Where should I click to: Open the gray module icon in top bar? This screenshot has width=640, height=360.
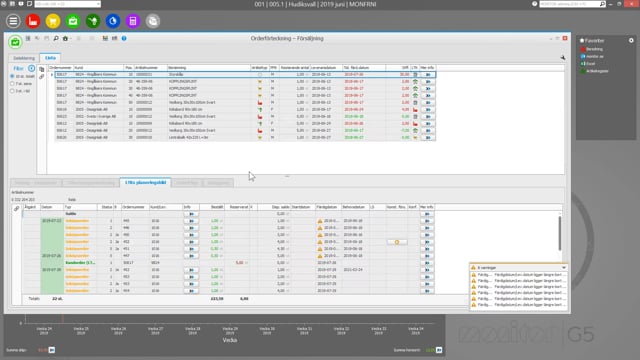(x=153, y=21)
